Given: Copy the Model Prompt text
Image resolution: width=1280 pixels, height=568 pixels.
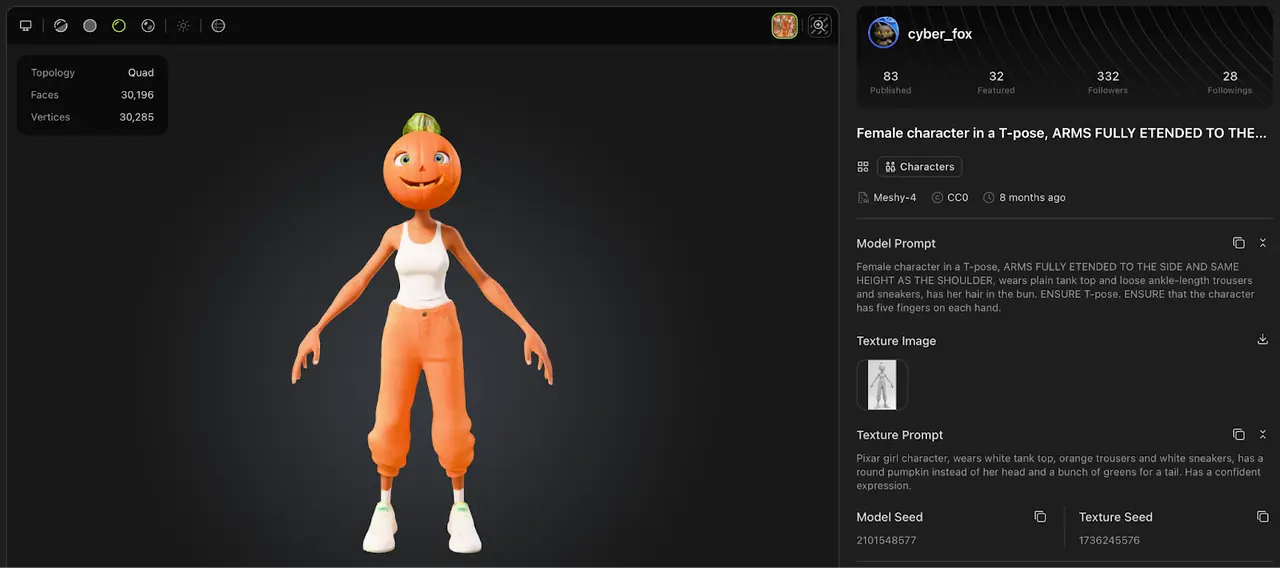Looking at the screenshot, I should (1238, 243).
